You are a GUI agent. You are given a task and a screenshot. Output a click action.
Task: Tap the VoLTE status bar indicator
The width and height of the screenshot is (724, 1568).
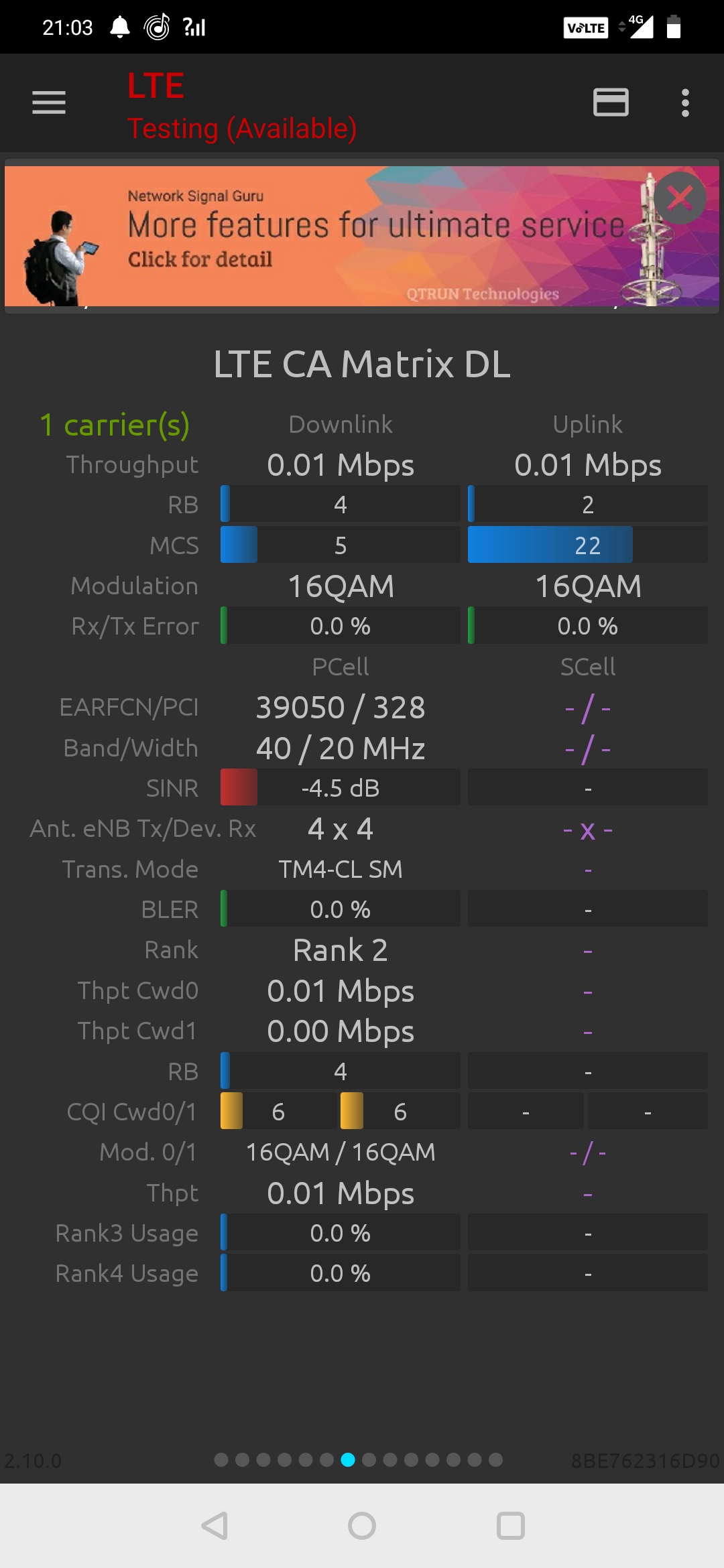pos(585,27)
